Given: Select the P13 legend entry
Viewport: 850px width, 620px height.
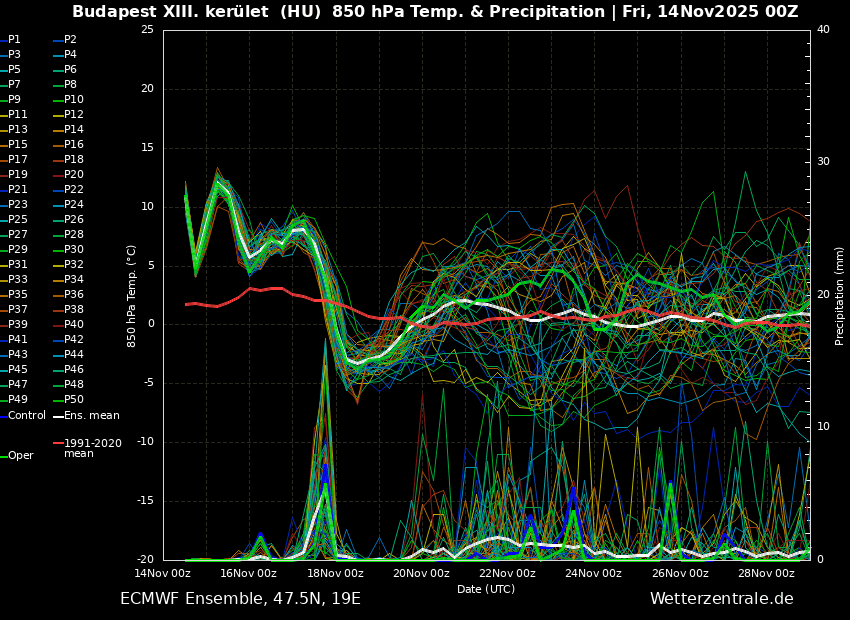Looking at the screenshot, I should pyautogui.click(x=18, y=130).
